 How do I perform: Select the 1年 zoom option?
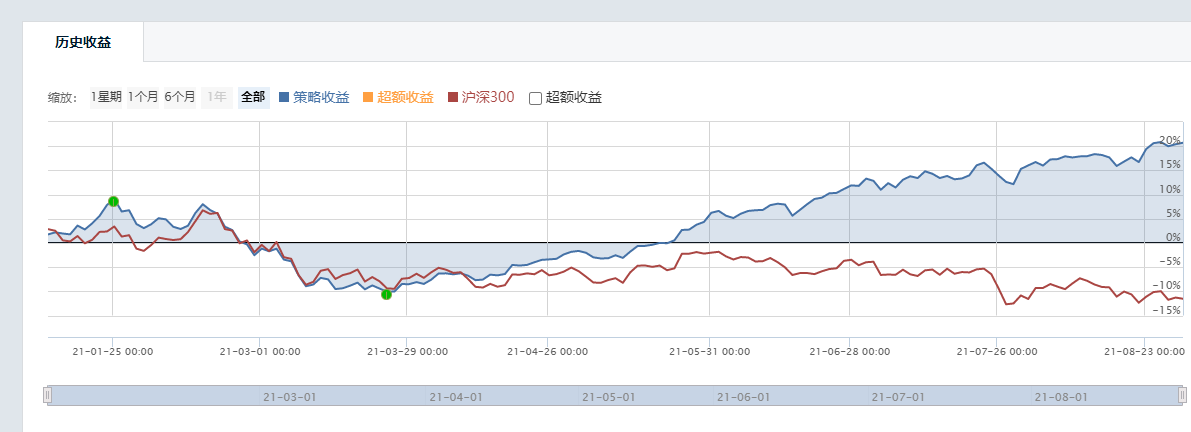tap(217, 97)
